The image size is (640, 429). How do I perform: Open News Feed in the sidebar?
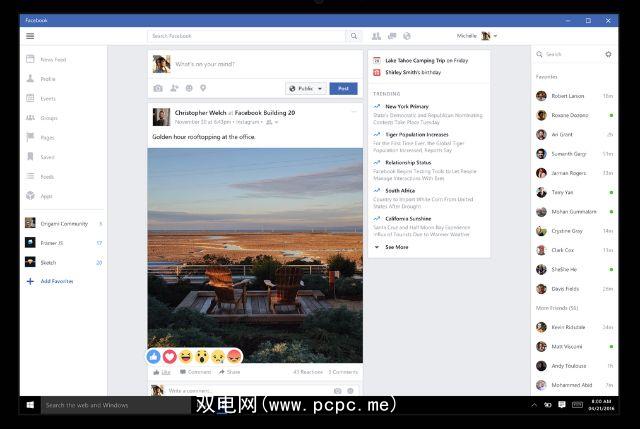click(x=54, y=60)
